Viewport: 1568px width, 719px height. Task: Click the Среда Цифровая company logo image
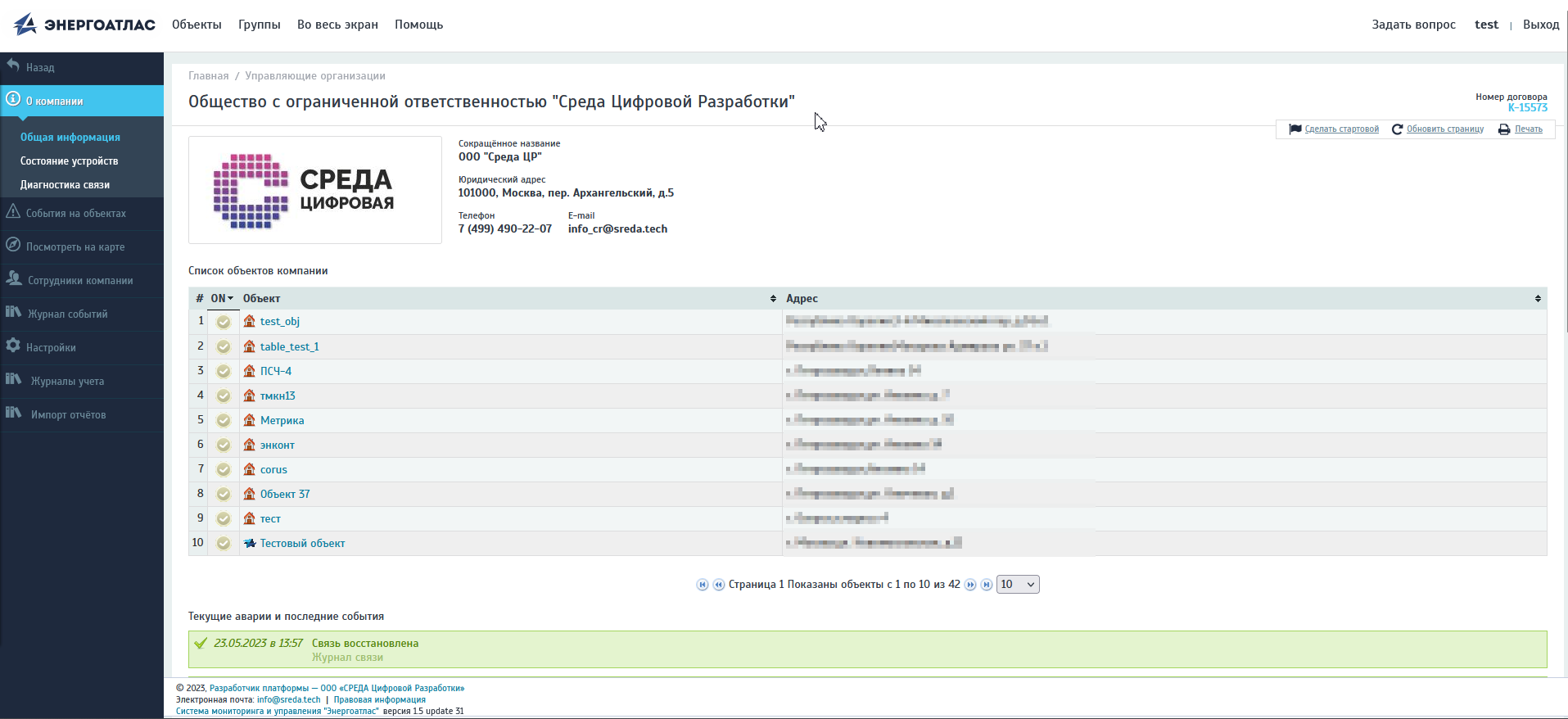pos(314,190)
